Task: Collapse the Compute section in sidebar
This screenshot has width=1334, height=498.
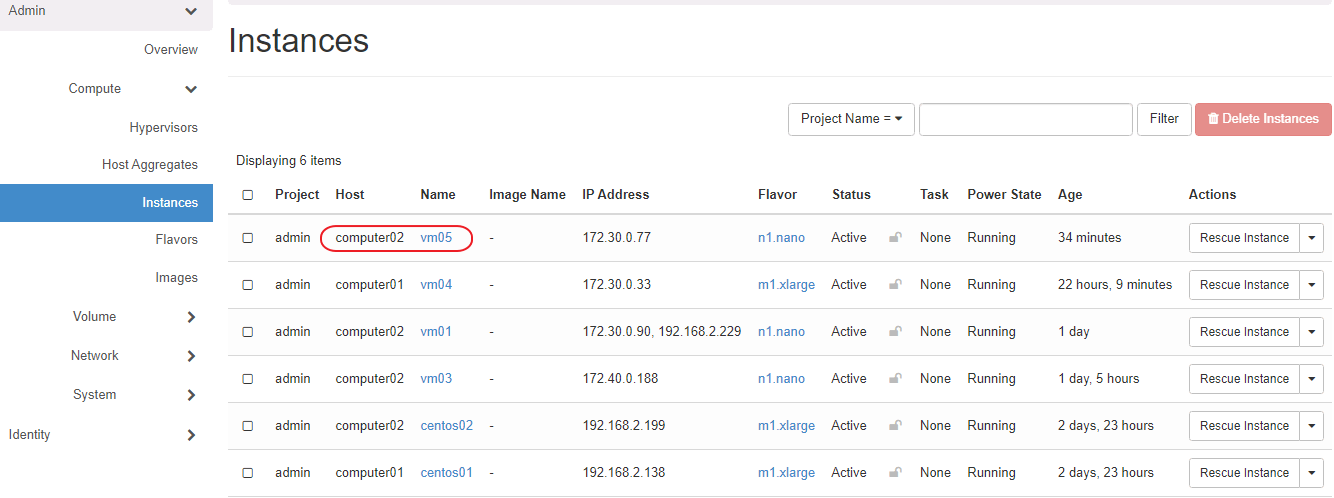Action: coord(191,89)
